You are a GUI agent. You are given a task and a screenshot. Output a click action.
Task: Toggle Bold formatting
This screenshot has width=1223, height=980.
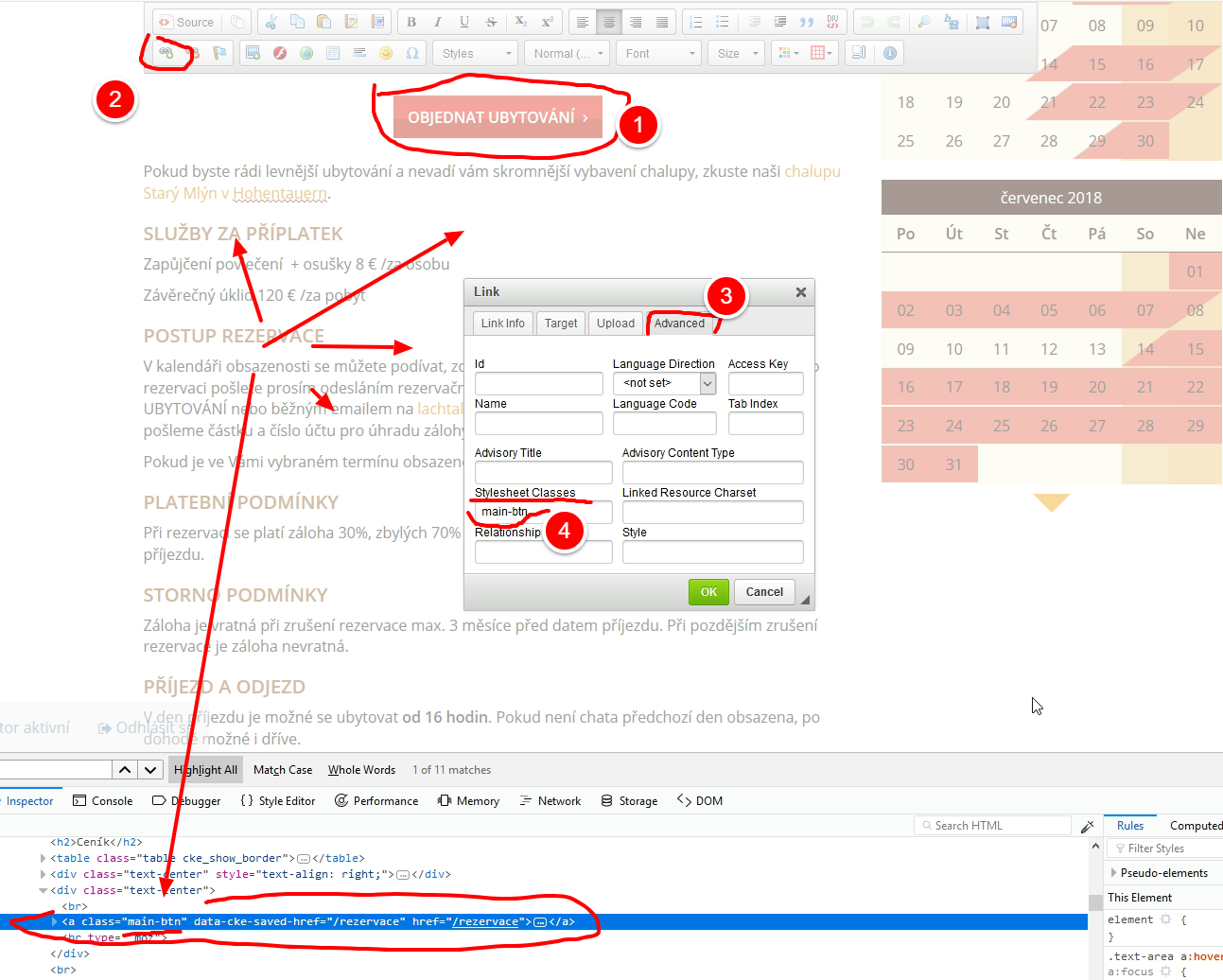pyautogui.click(x=411, y=22)
